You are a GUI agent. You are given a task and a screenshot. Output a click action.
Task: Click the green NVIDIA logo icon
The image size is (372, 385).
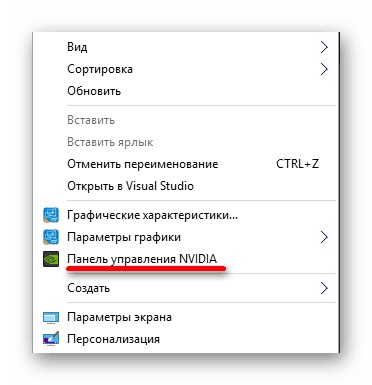pyautogui.click(x=51, y=259)
